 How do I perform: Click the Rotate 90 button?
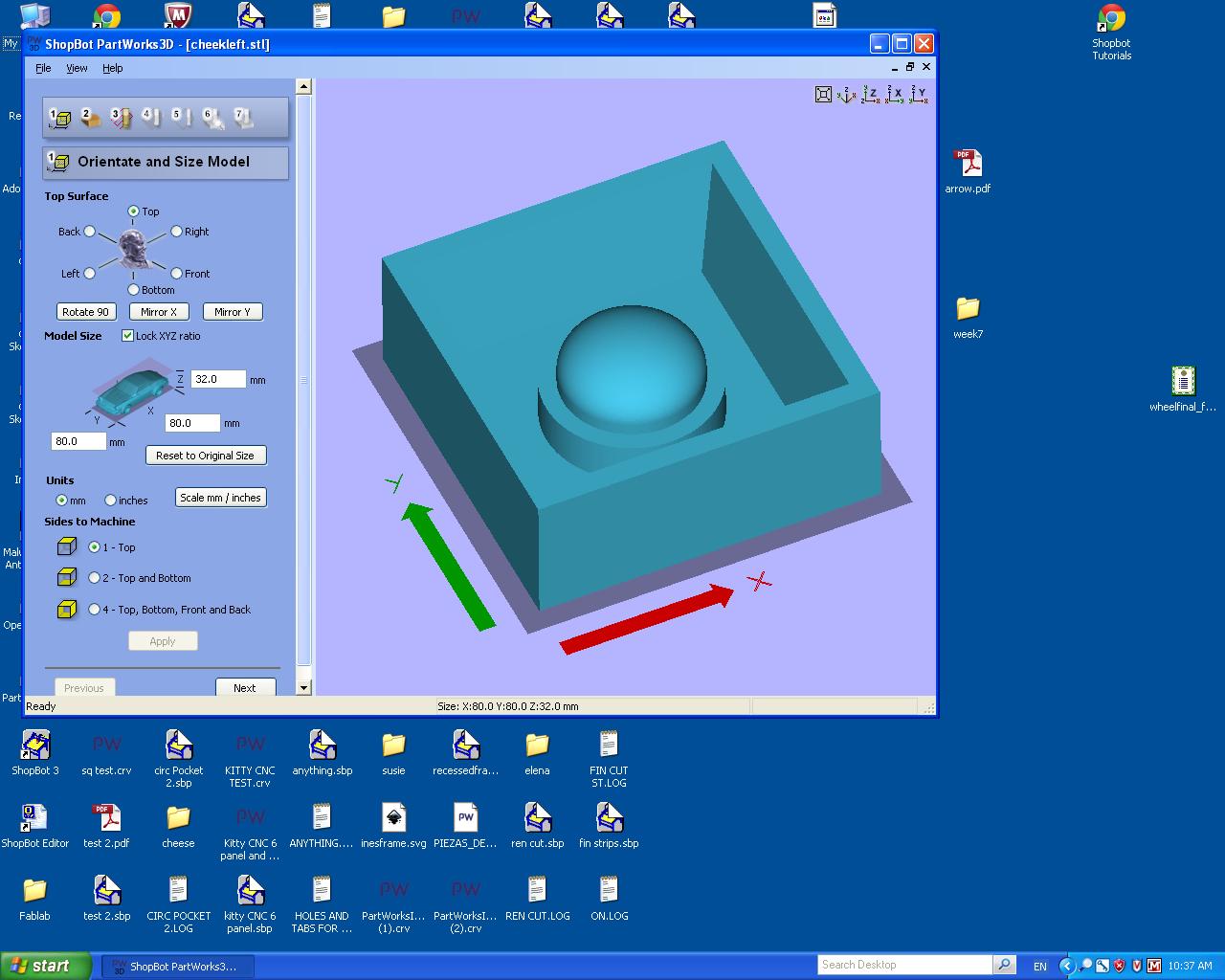(x=86, y=312)
